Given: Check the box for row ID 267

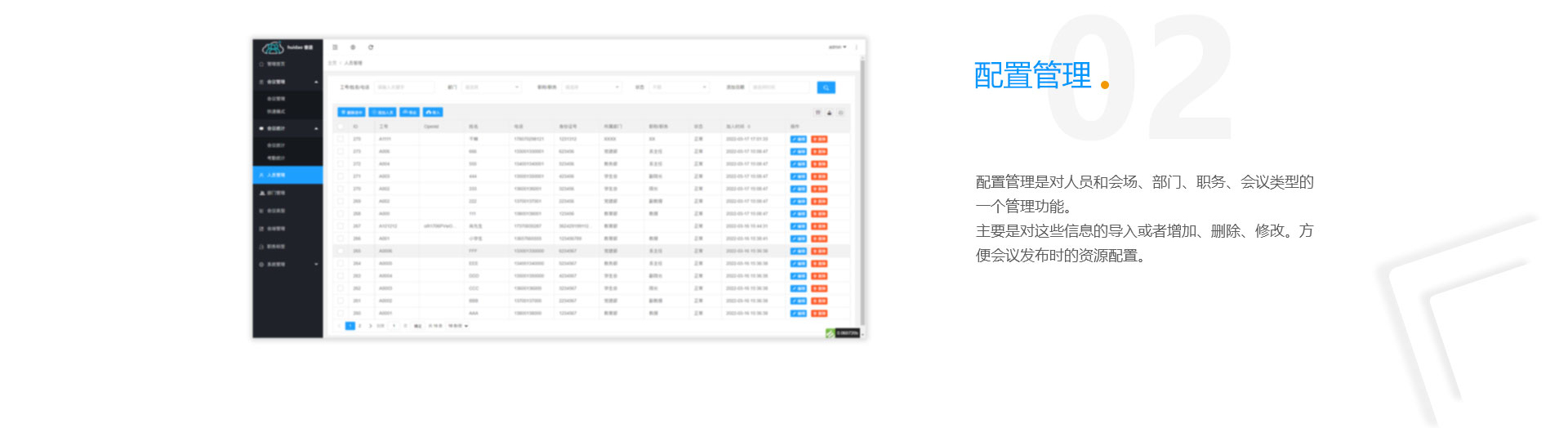Looking at the screenshot, I should 341,226.
